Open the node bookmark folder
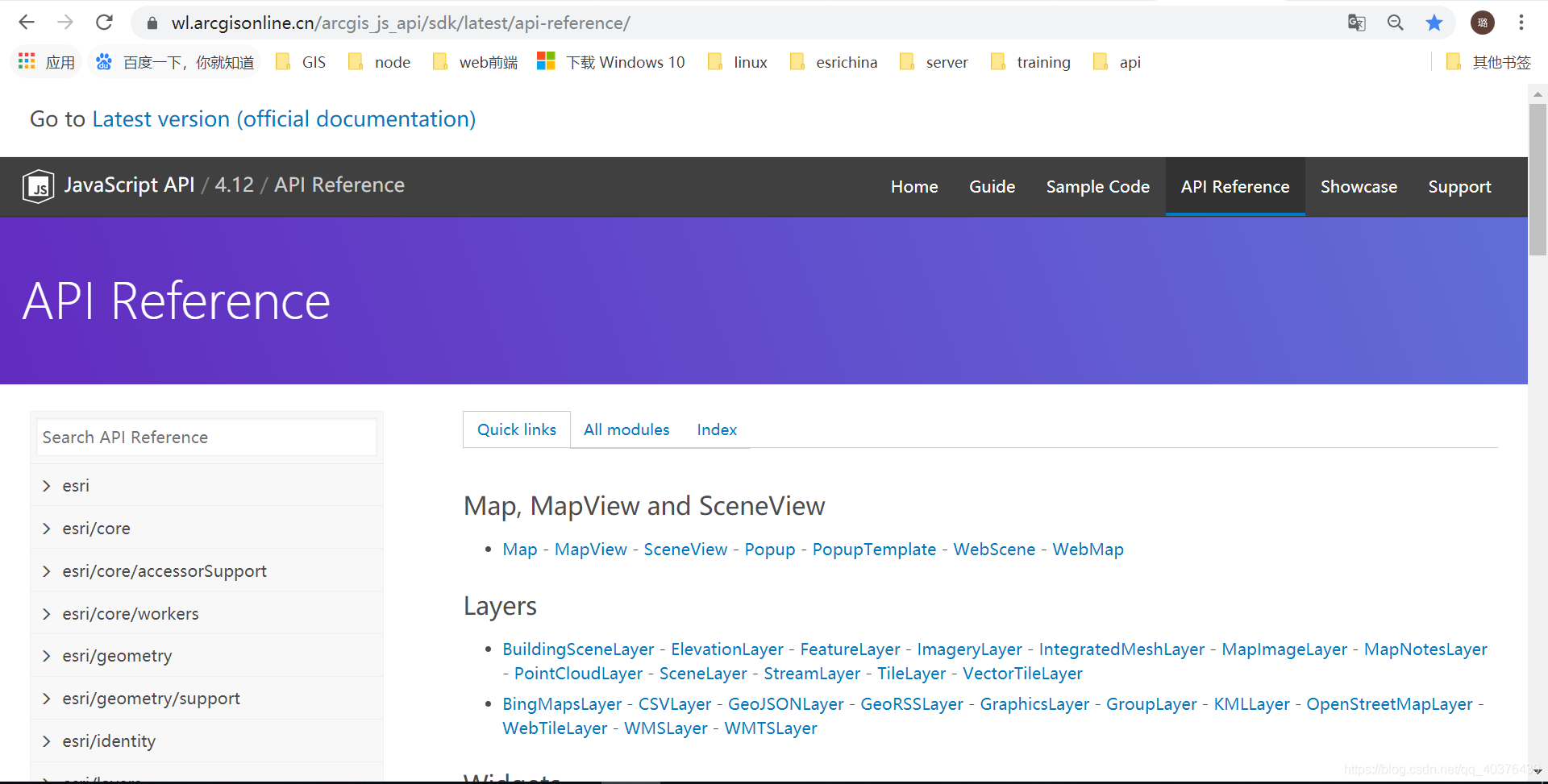Screen dimensions: 1548x784 (x=379, y=62)
